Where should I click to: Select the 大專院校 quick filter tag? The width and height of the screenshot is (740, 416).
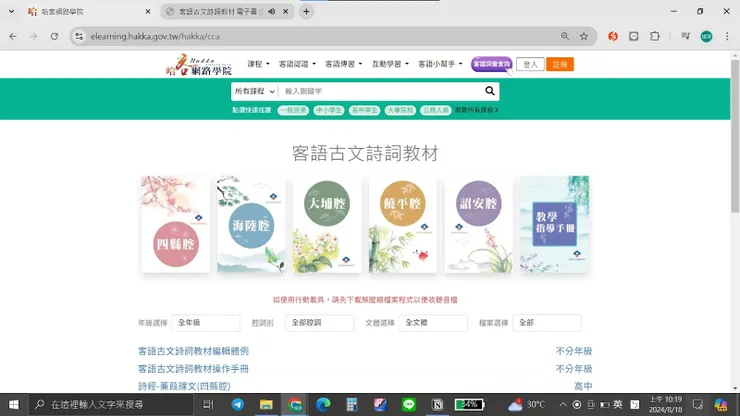pyautogui.click(x=400, y=110)
